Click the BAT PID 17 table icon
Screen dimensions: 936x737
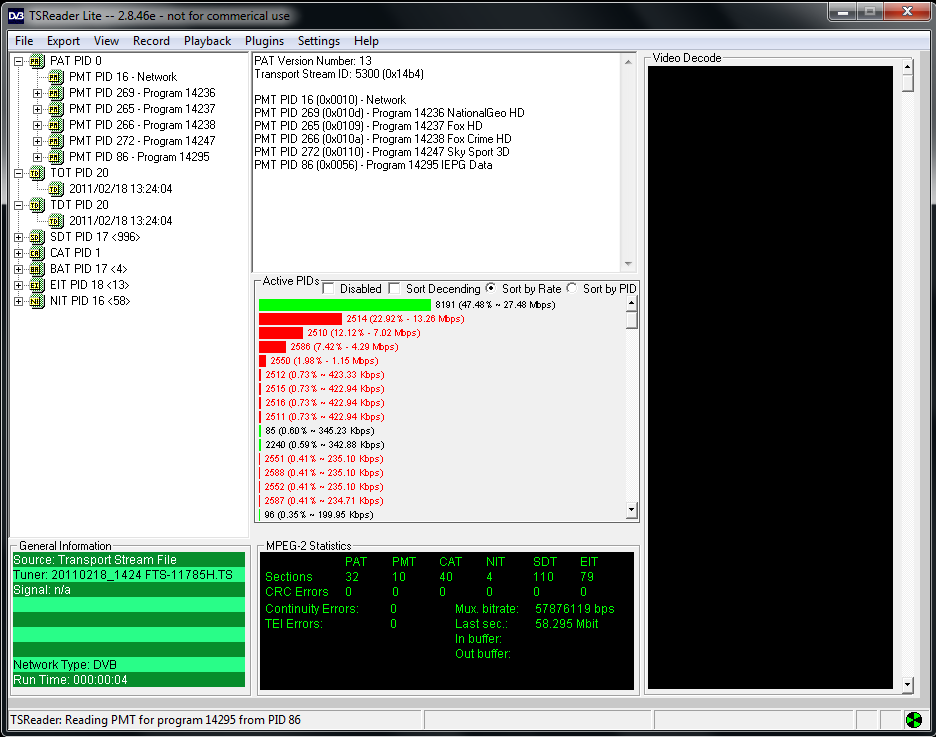tap(36, 269)
